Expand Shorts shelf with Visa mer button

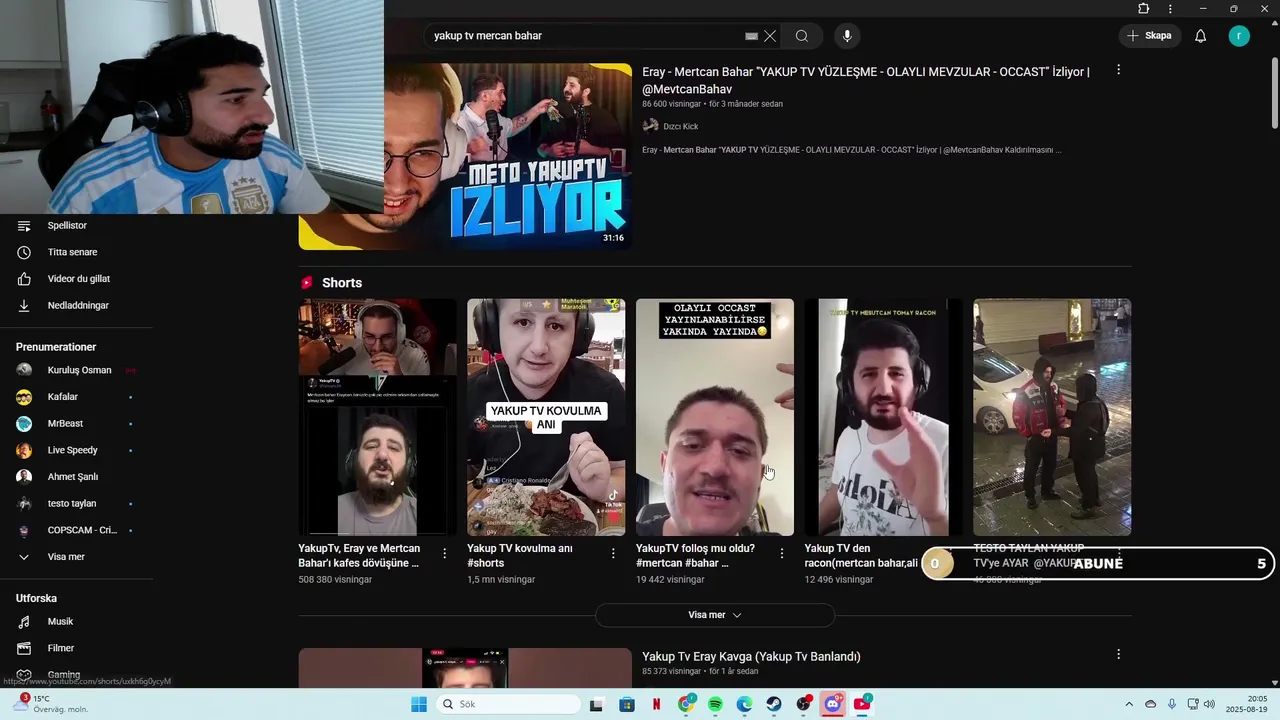715,615
